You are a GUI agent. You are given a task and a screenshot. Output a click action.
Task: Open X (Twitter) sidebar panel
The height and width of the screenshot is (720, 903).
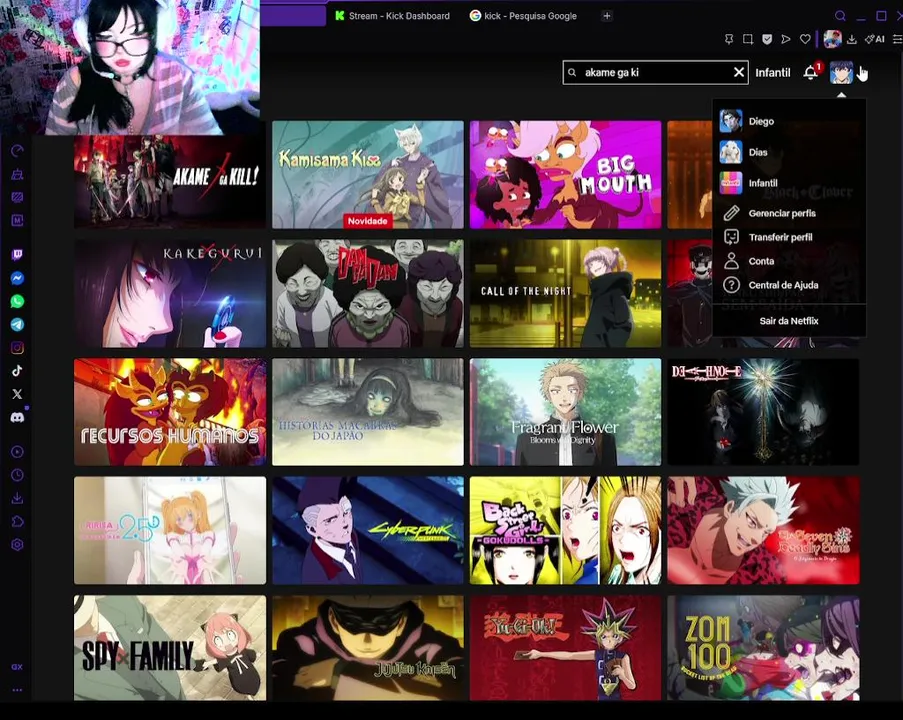click(17, 394)
